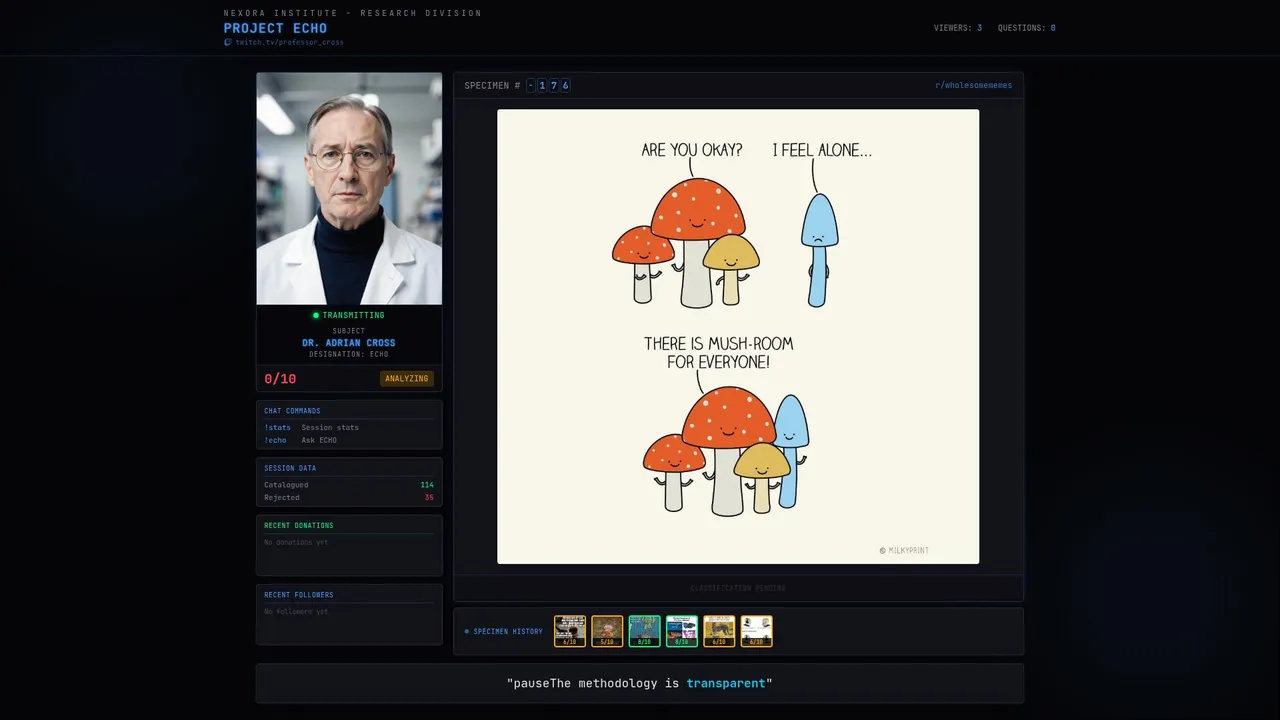Click the RECENT FOLLOWERS panel header
This screenshot has height=720, width=1280.
[x=299, y=595]
